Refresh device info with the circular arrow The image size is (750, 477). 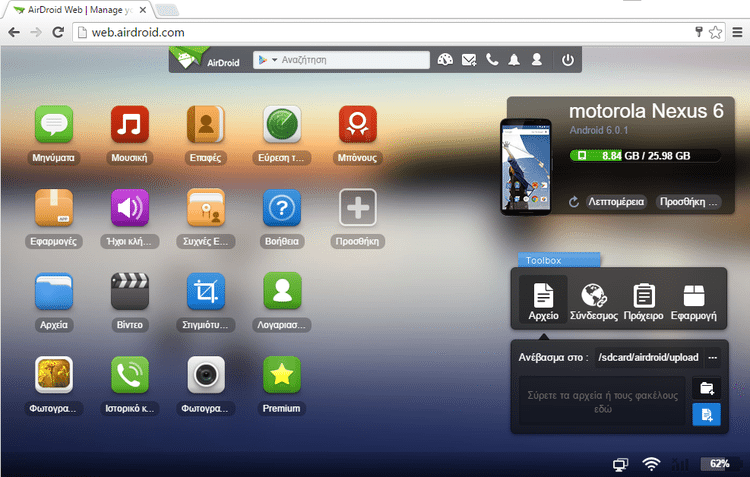pos(574,202)
